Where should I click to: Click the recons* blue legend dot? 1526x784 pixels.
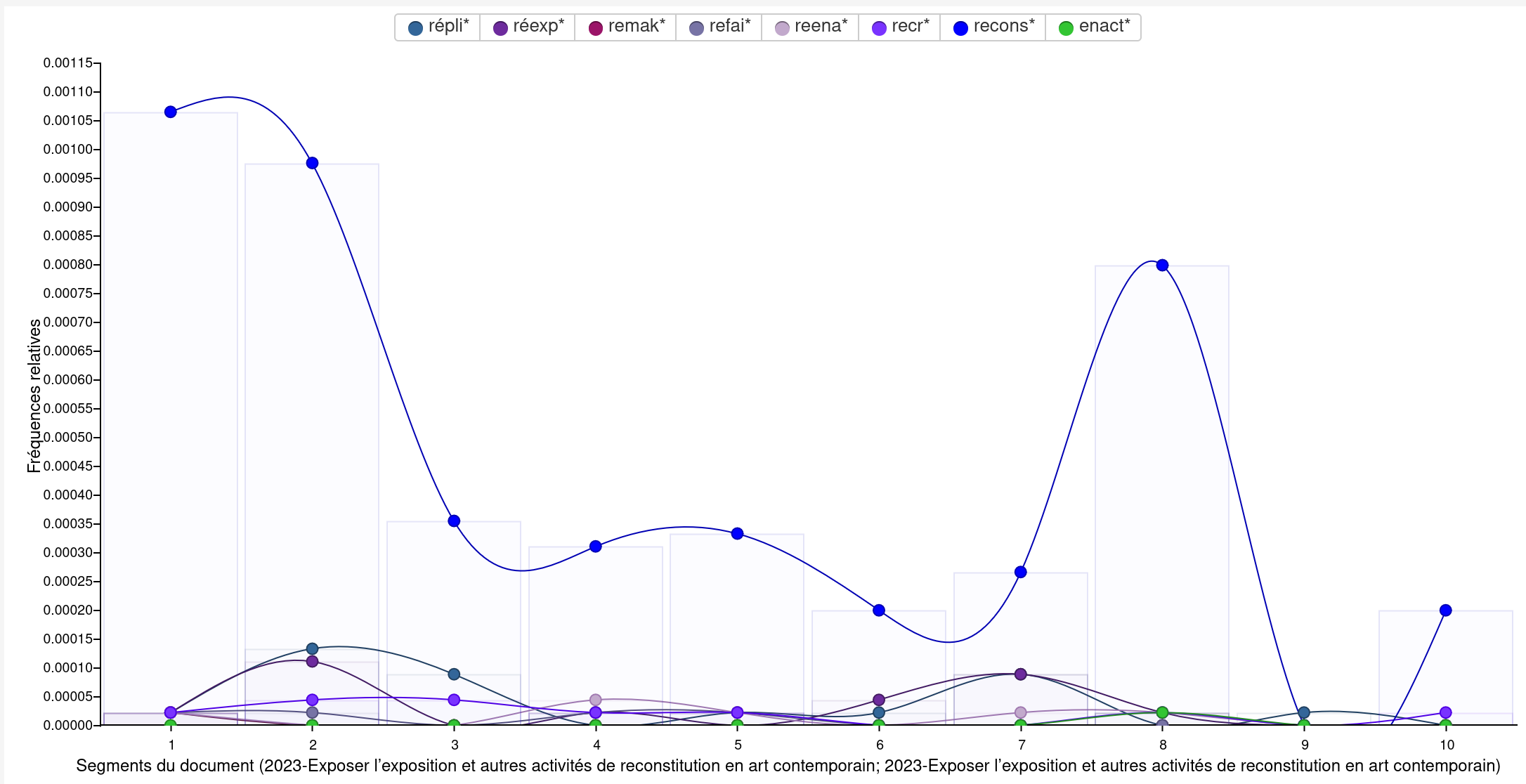click(960, 28)
